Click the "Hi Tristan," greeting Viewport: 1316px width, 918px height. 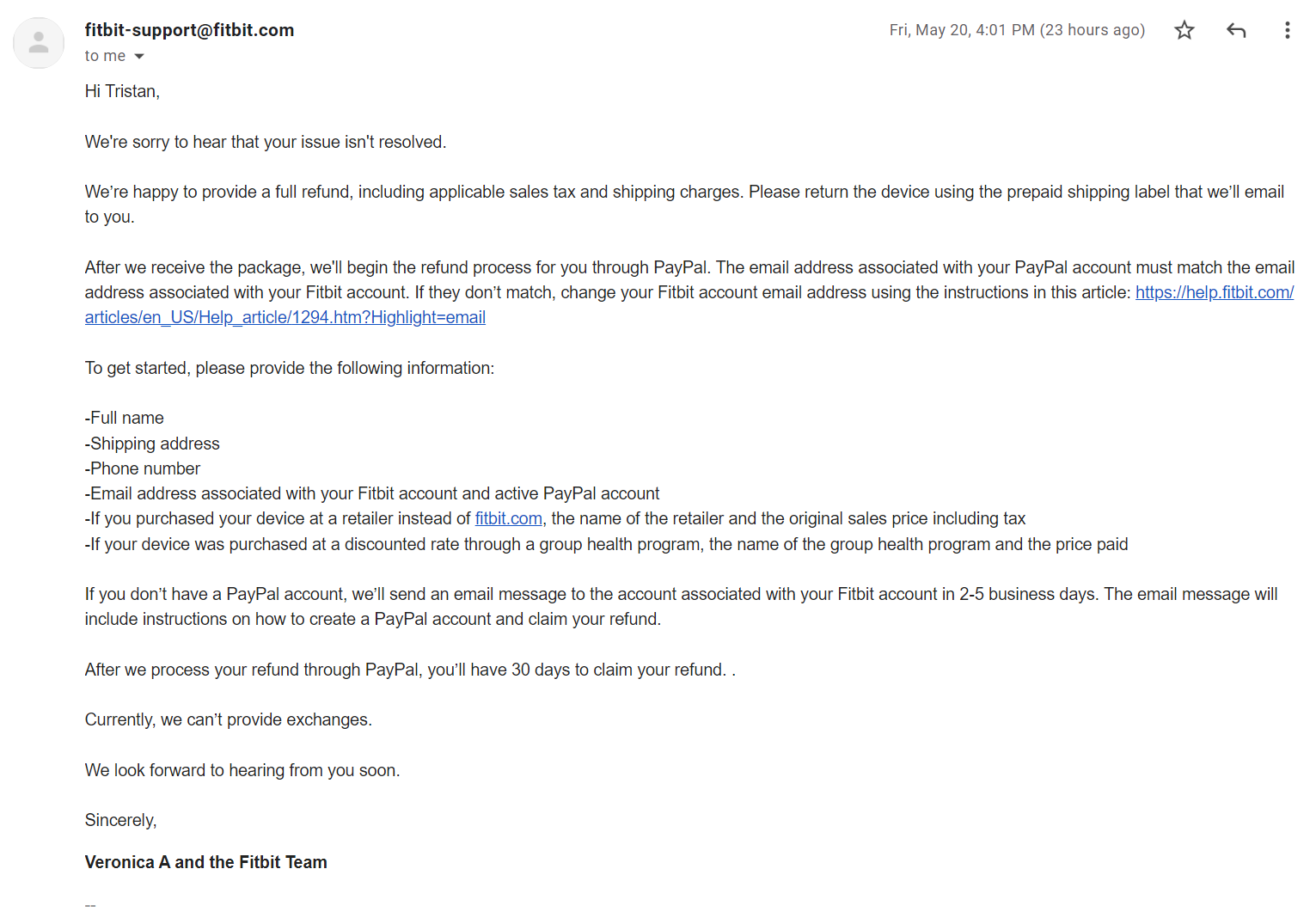click(x=122, y=91)
